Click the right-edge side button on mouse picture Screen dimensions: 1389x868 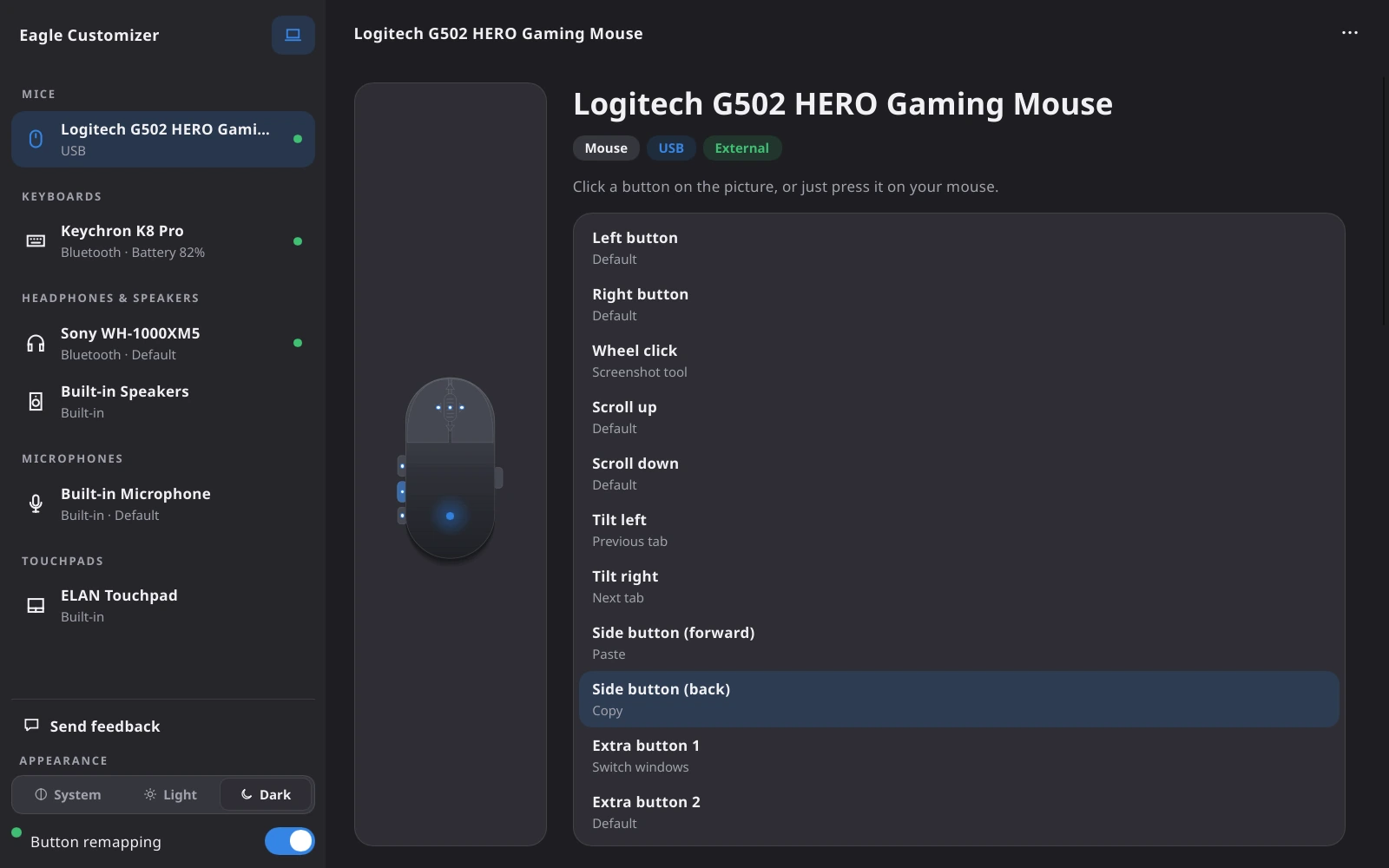498,477
